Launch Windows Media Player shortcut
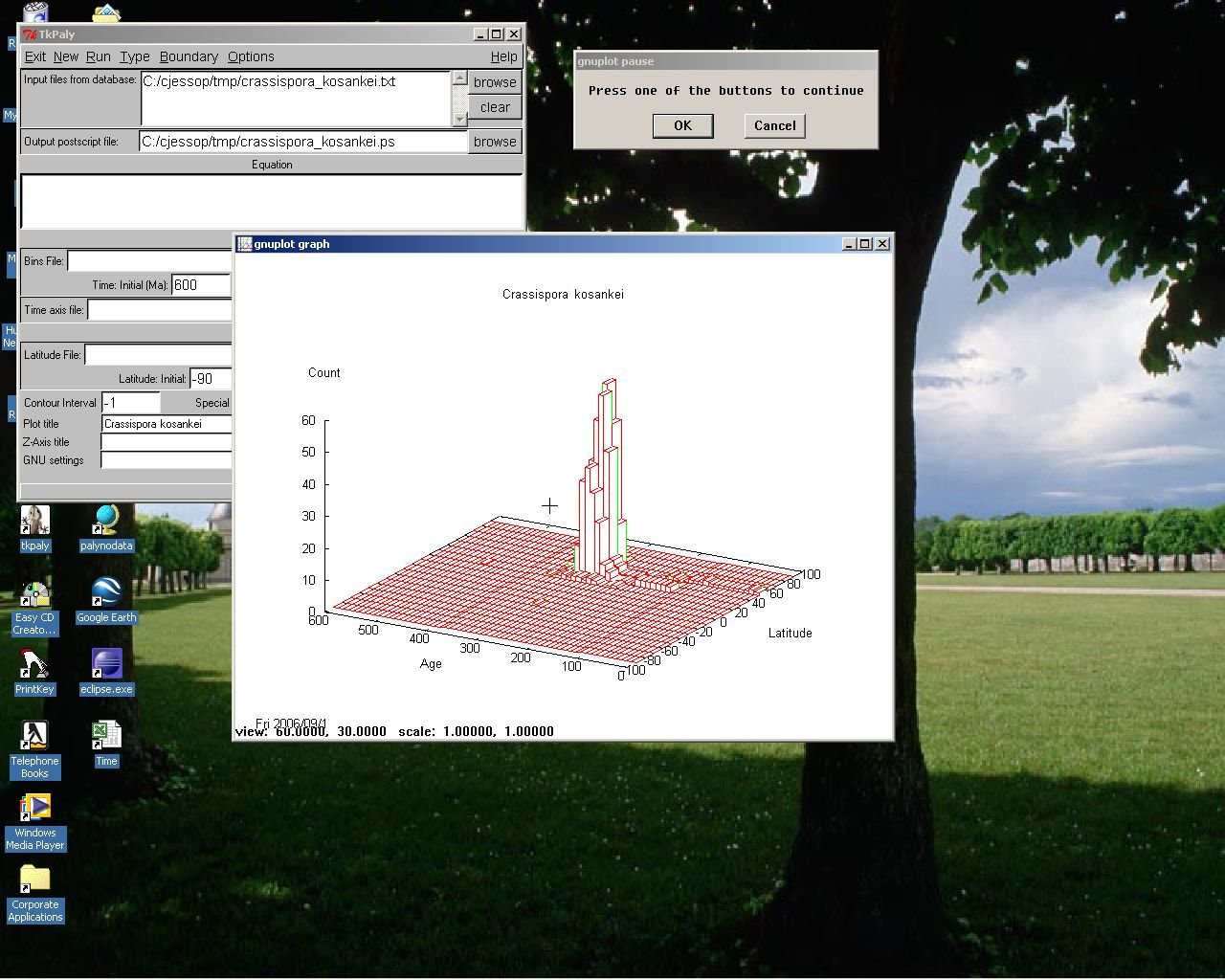This screenshot has height=980, width=1225. (x=34, y=810)
